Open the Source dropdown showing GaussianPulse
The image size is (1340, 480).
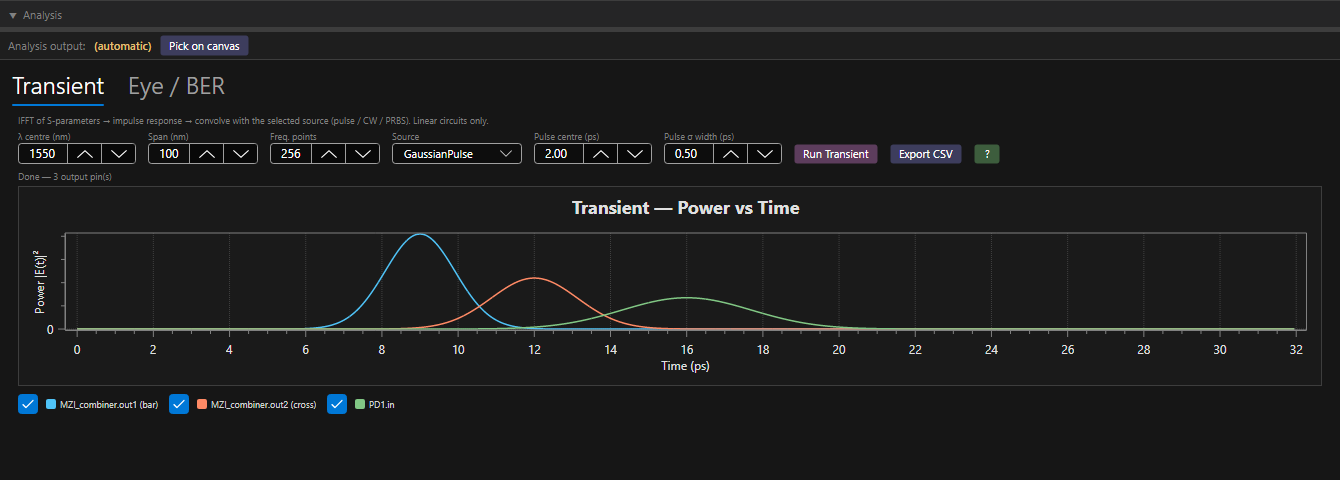tap(456, 154)
